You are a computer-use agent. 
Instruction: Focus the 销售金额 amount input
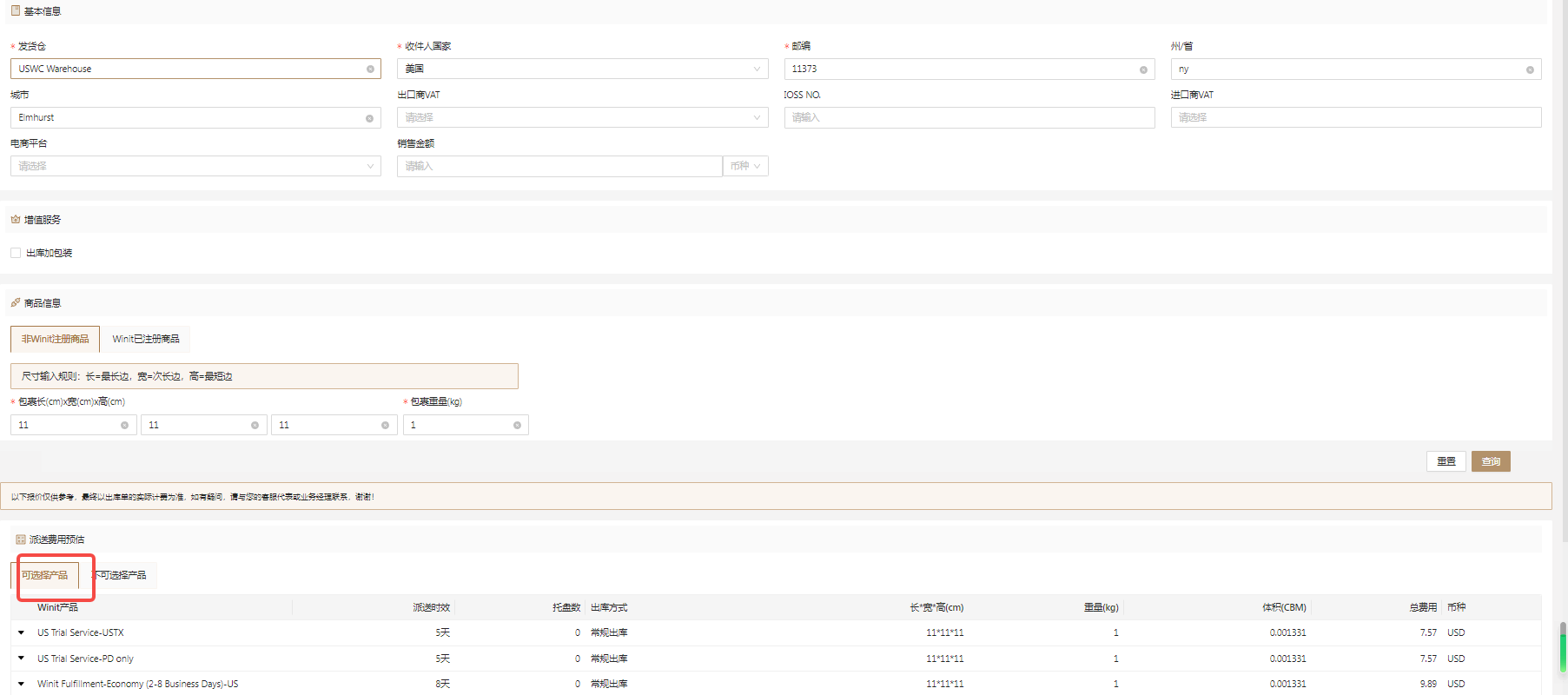tap(559, 166)
